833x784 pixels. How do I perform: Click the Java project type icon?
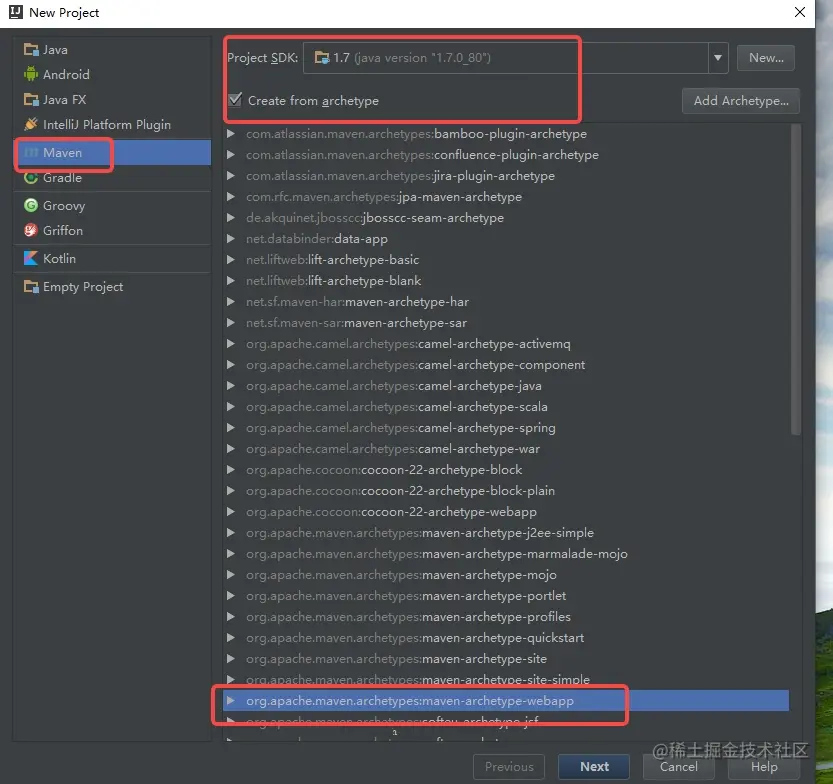pos(31,49)
